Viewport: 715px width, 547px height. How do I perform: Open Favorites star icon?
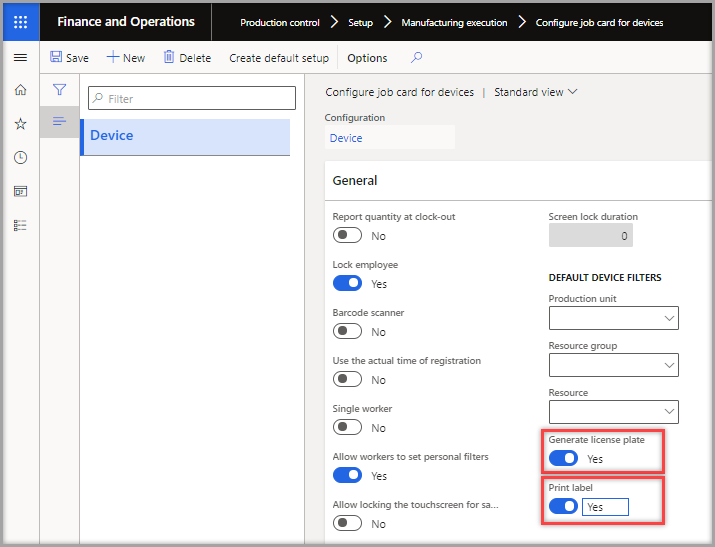tap(21, 124)
